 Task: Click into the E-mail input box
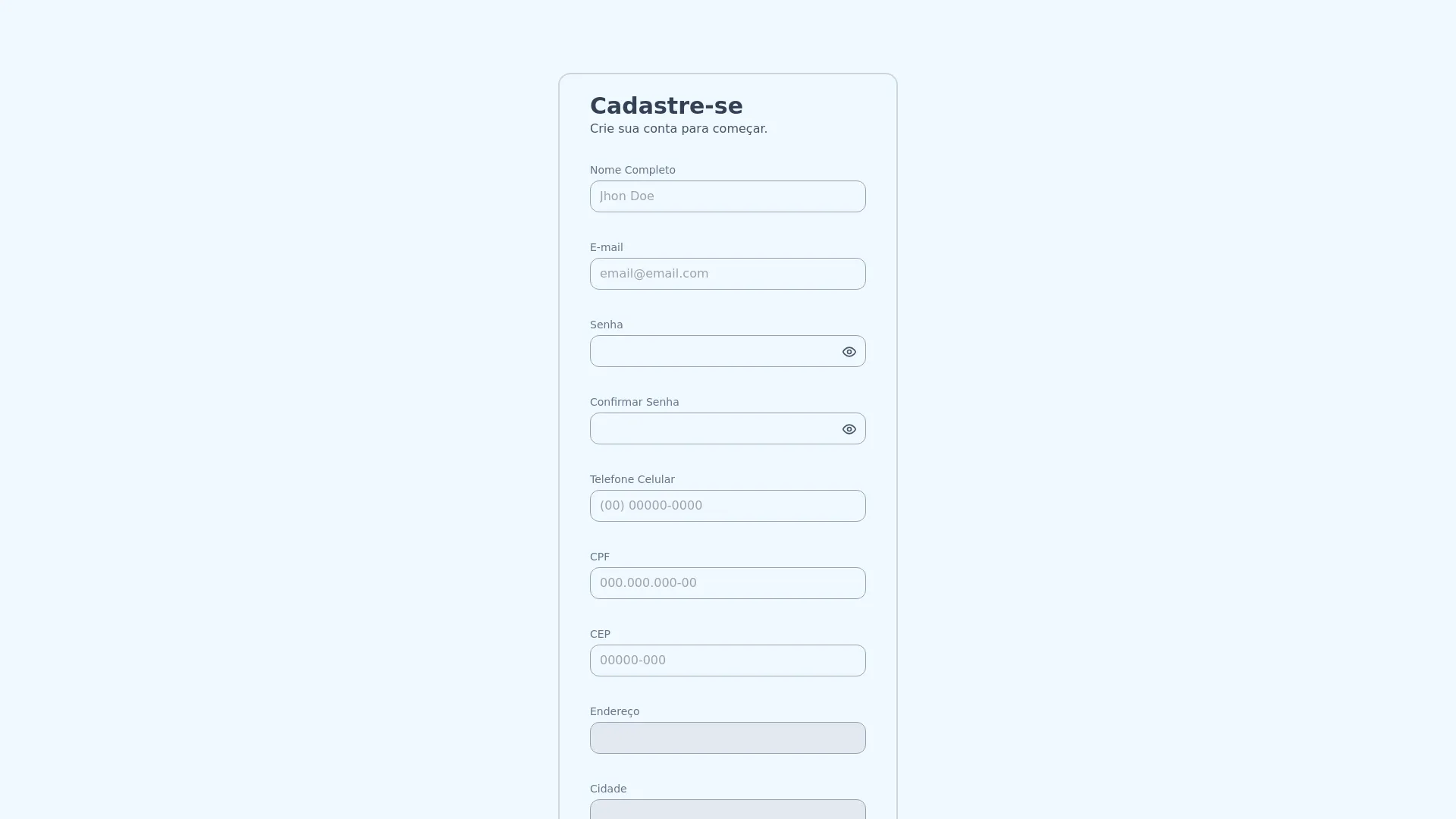(727, 274)
